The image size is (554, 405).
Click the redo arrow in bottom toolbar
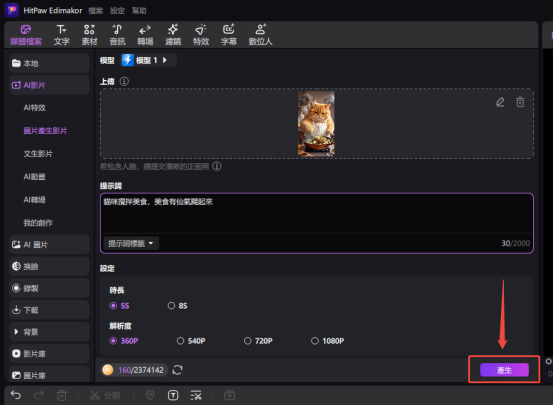(39, 395)
